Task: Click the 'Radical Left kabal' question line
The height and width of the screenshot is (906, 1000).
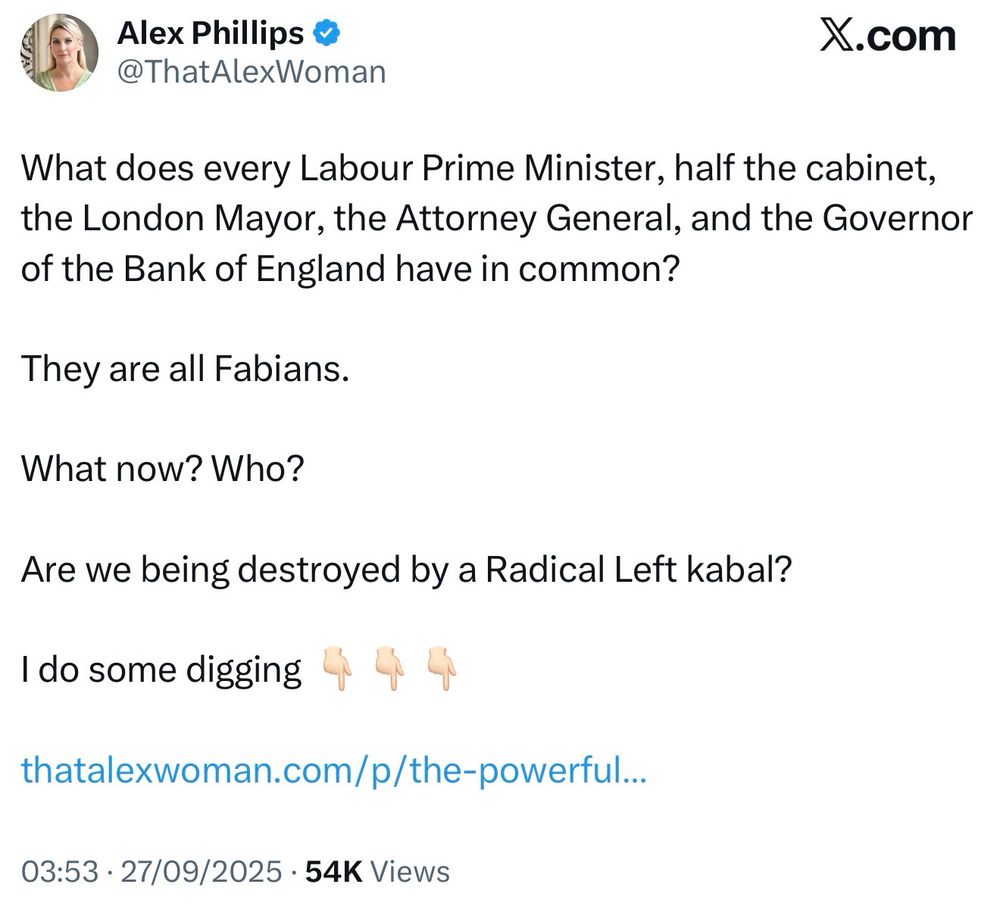Action: [406, 569]
